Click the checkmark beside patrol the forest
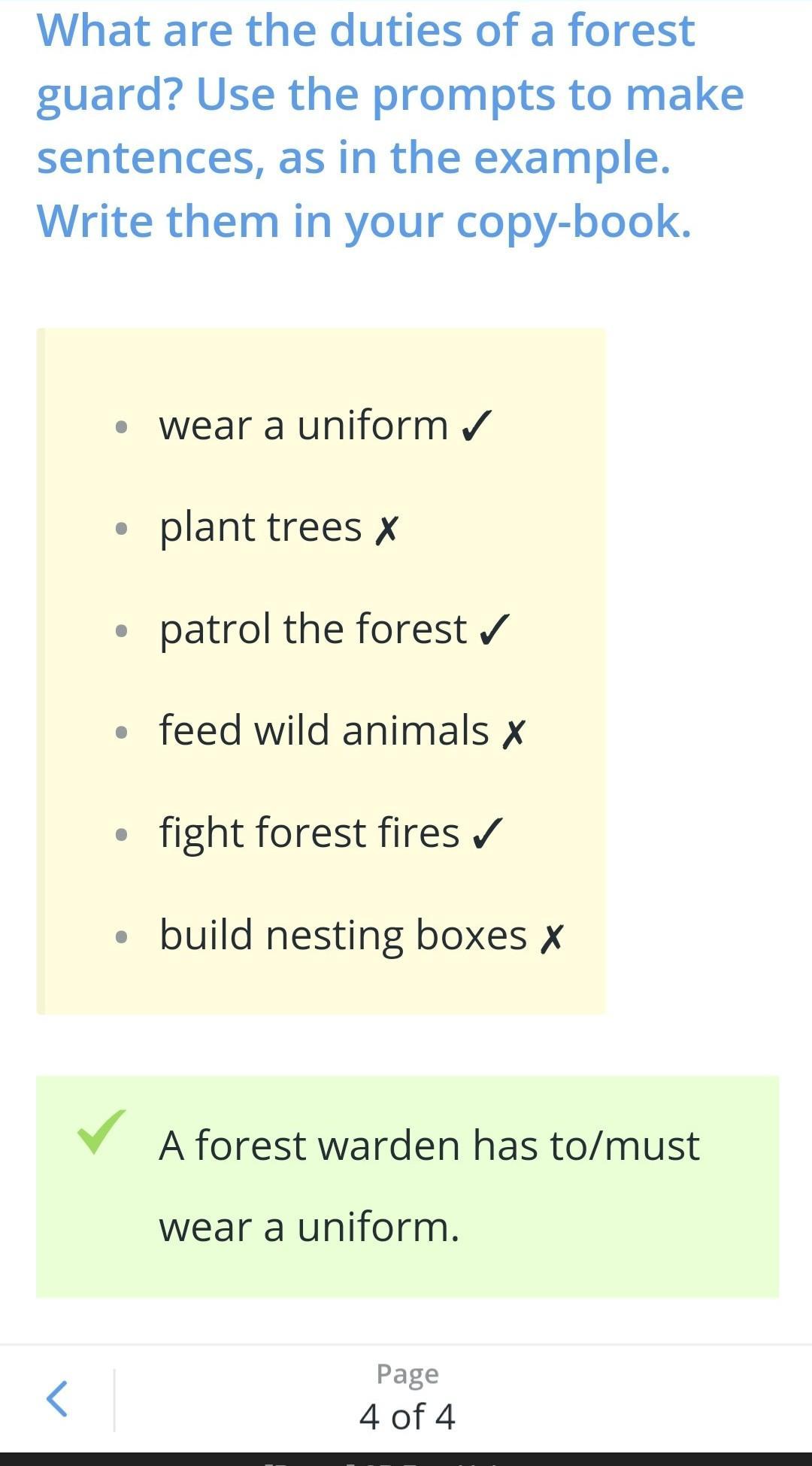 tap(495, 630)
